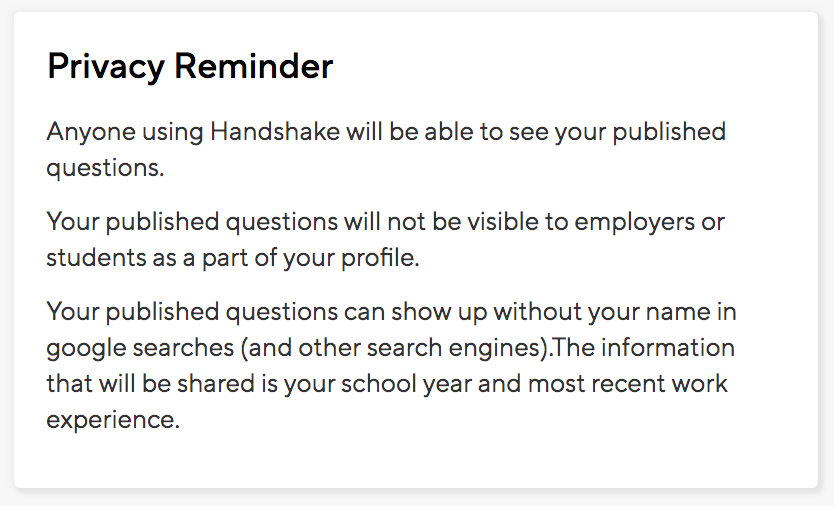
Task: Click the parenthetical and other search engines
Action: (x=394, y=349)
